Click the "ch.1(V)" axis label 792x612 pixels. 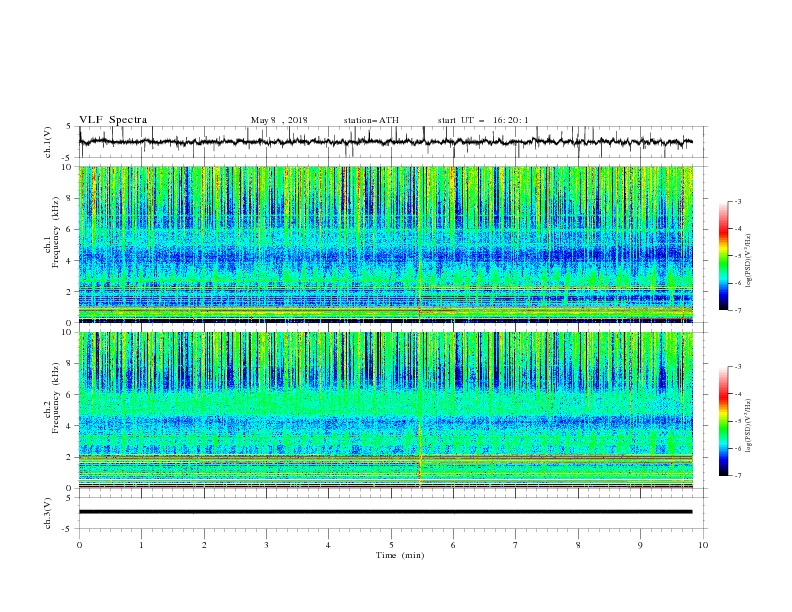pyautogui.click(x=48, y=142)
